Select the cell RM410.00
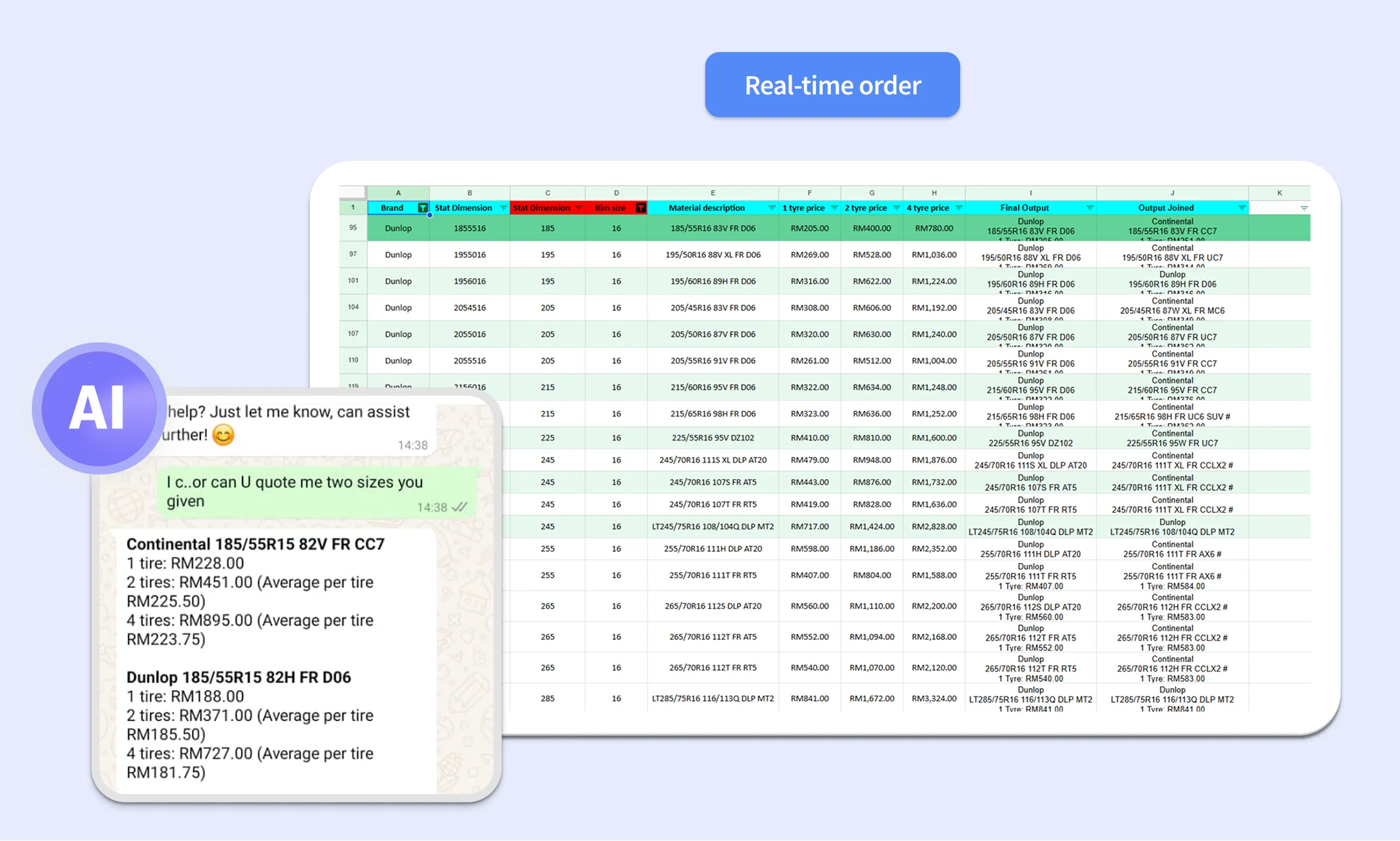The height and width of the screenshot is (841, 1400). 809,438
